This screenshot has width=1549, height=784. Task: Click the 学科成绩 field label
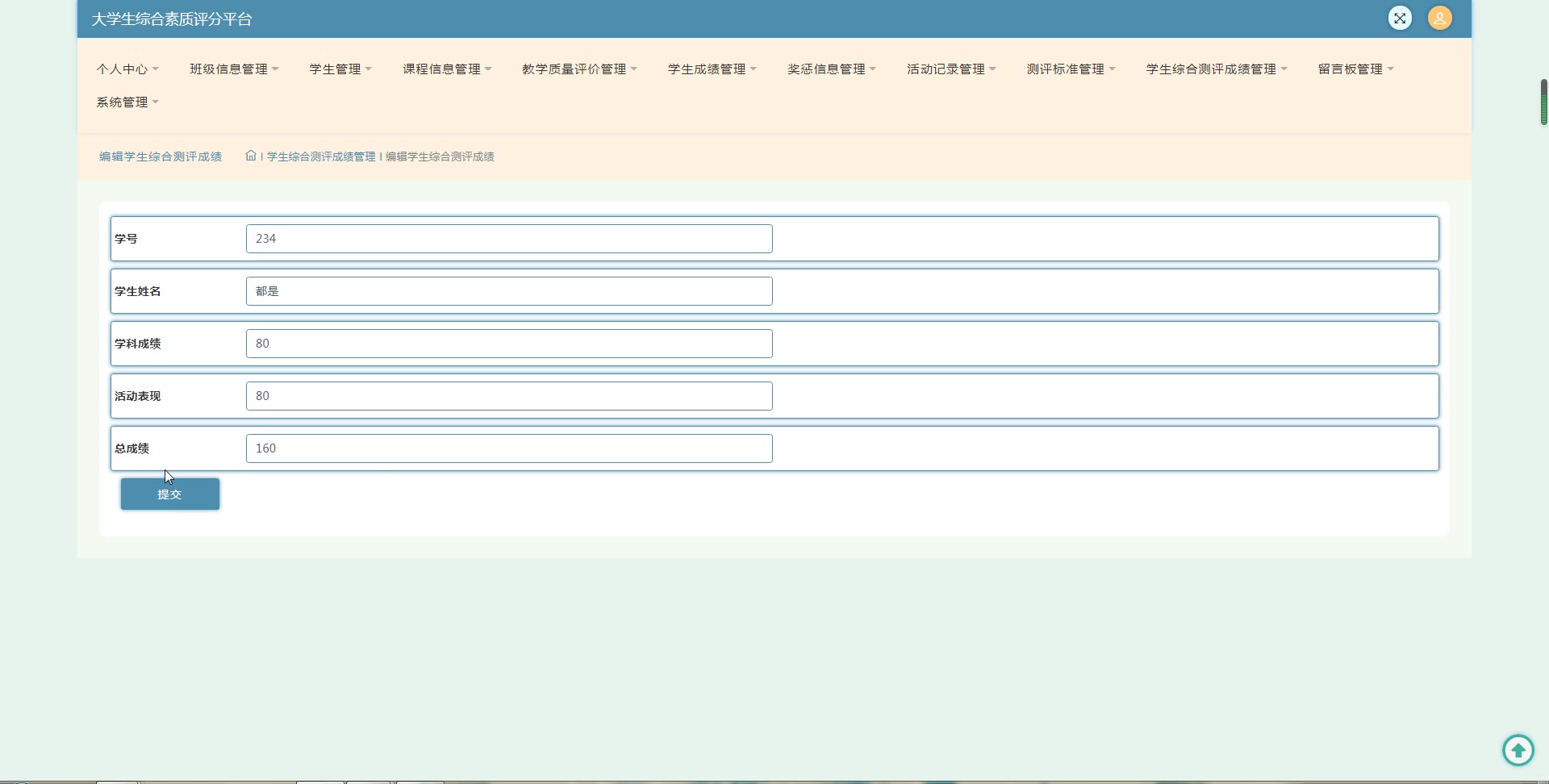[138, 344]
